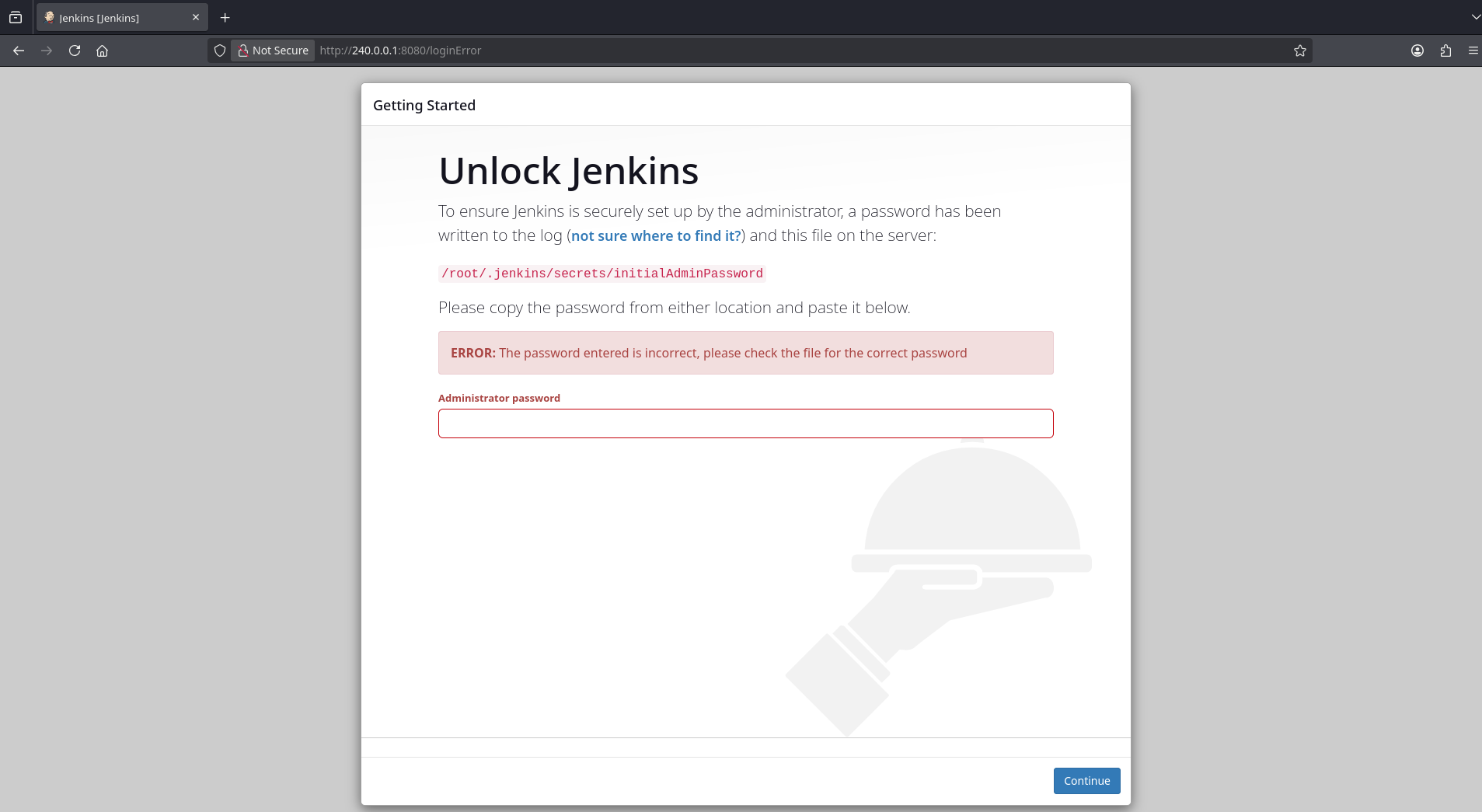Open the recent browsing view icon

coord(16,17)
